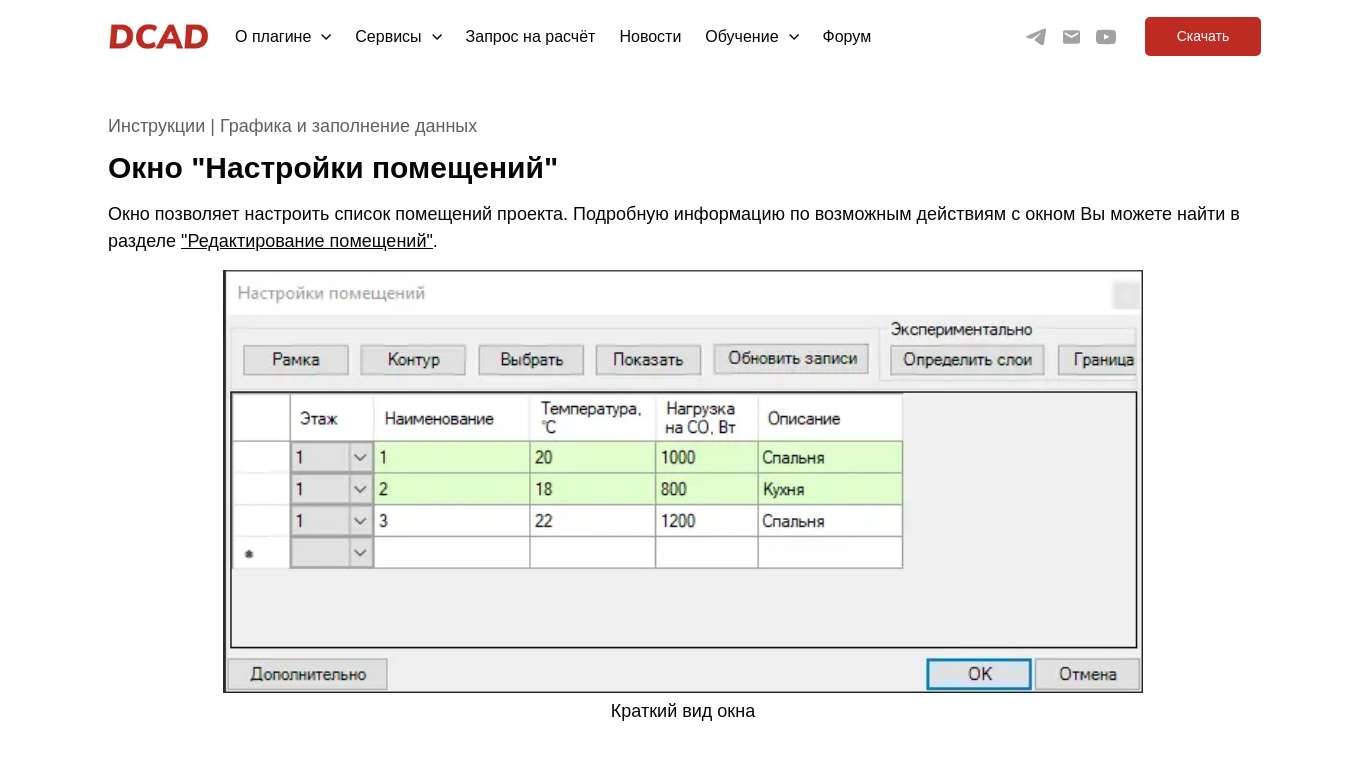1366x768 pixels.
Task: Click the "Описание" column header
Action: [x=830, y=418]
